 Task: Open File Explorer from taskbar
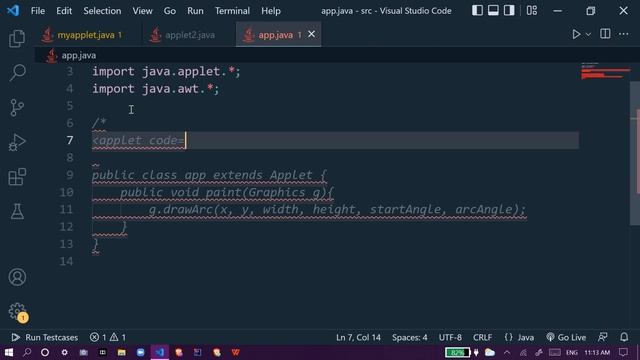(x=121, y=352)
